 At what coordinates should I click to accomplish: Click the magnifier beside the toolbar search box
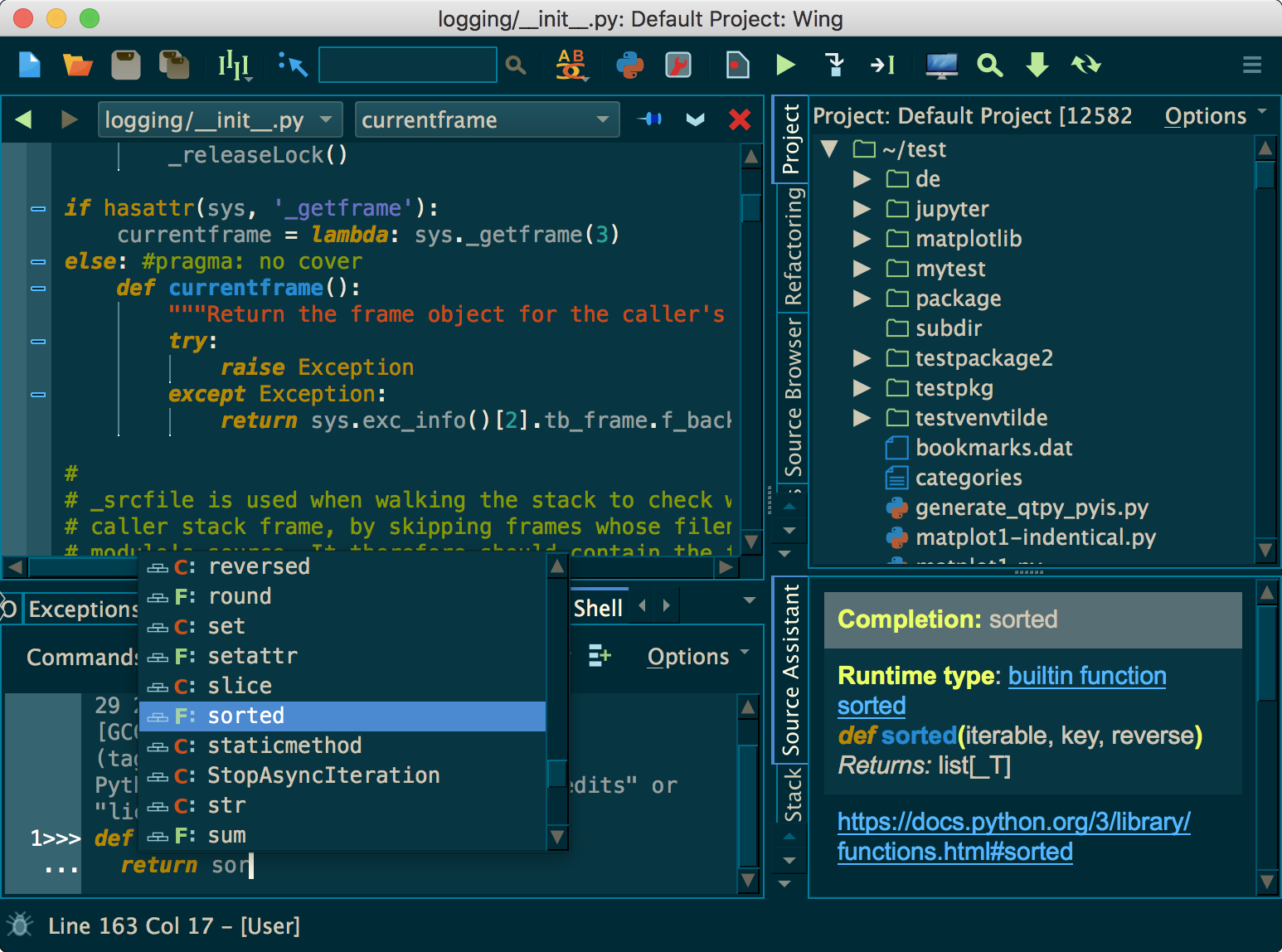pyautogui.click(x=516, y=65)
